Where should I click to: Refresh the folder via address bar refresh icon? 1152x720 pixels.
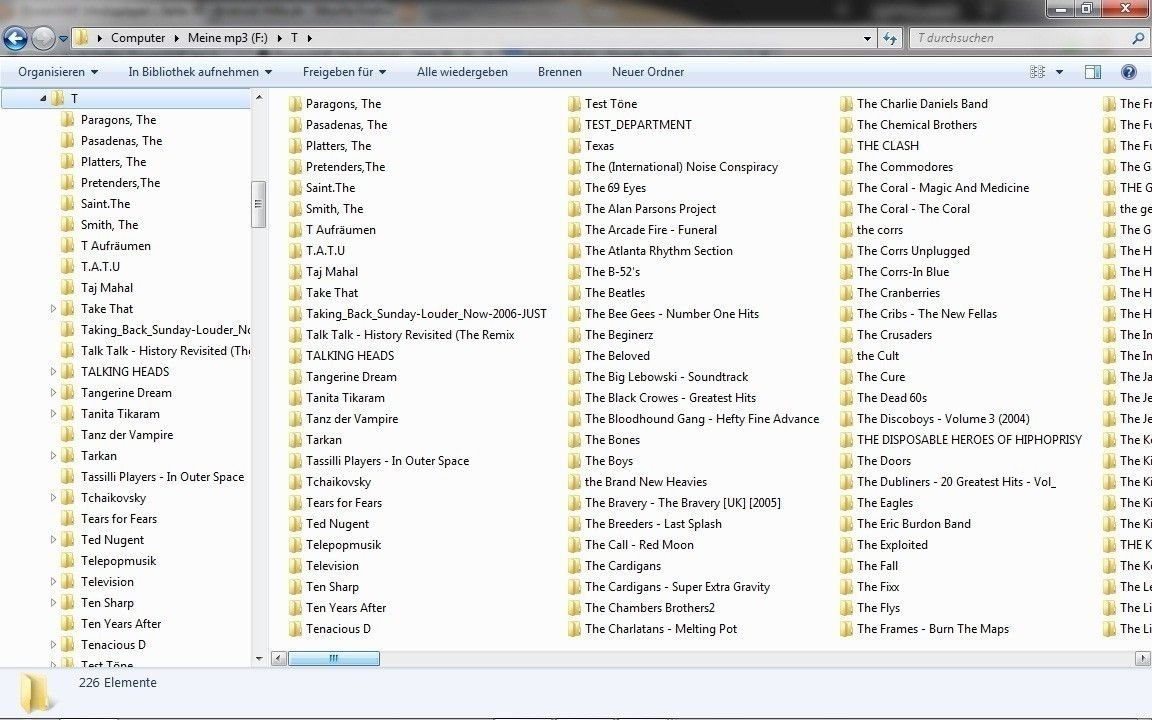(890, 38)
